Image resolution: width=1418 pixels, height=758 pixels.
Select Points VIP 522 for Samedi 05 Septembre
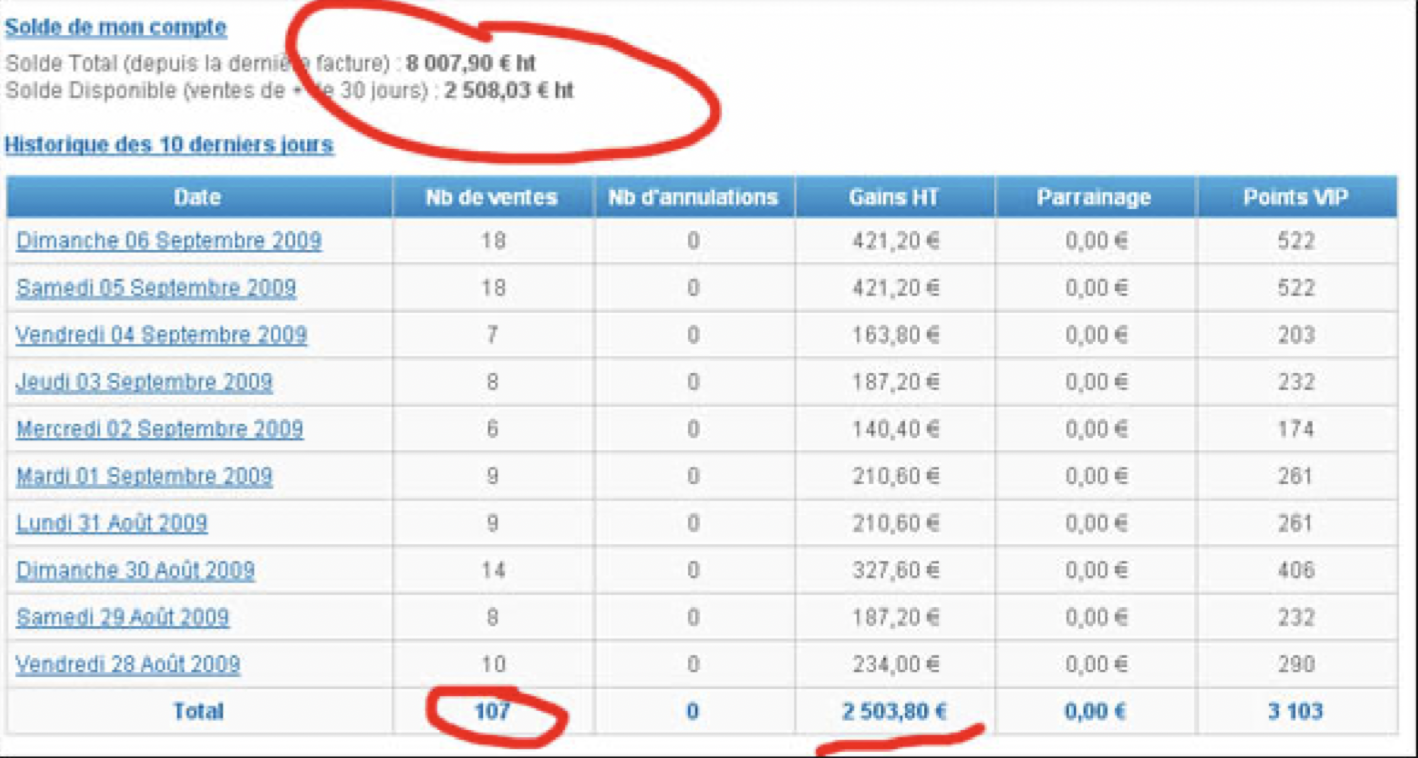pos(1296,288)
